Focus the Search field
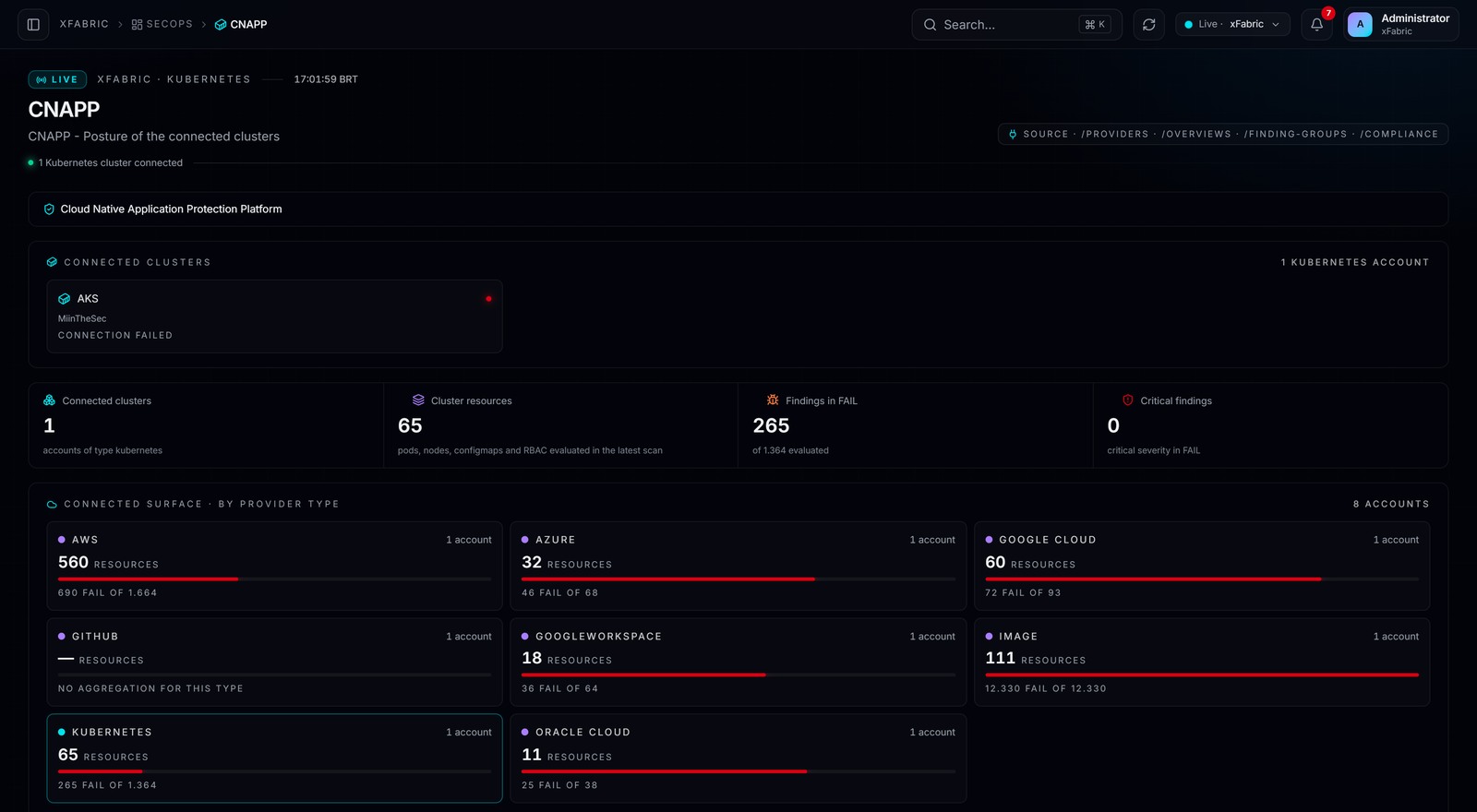Screen dimensions: 1477x812 (1016, 25)
